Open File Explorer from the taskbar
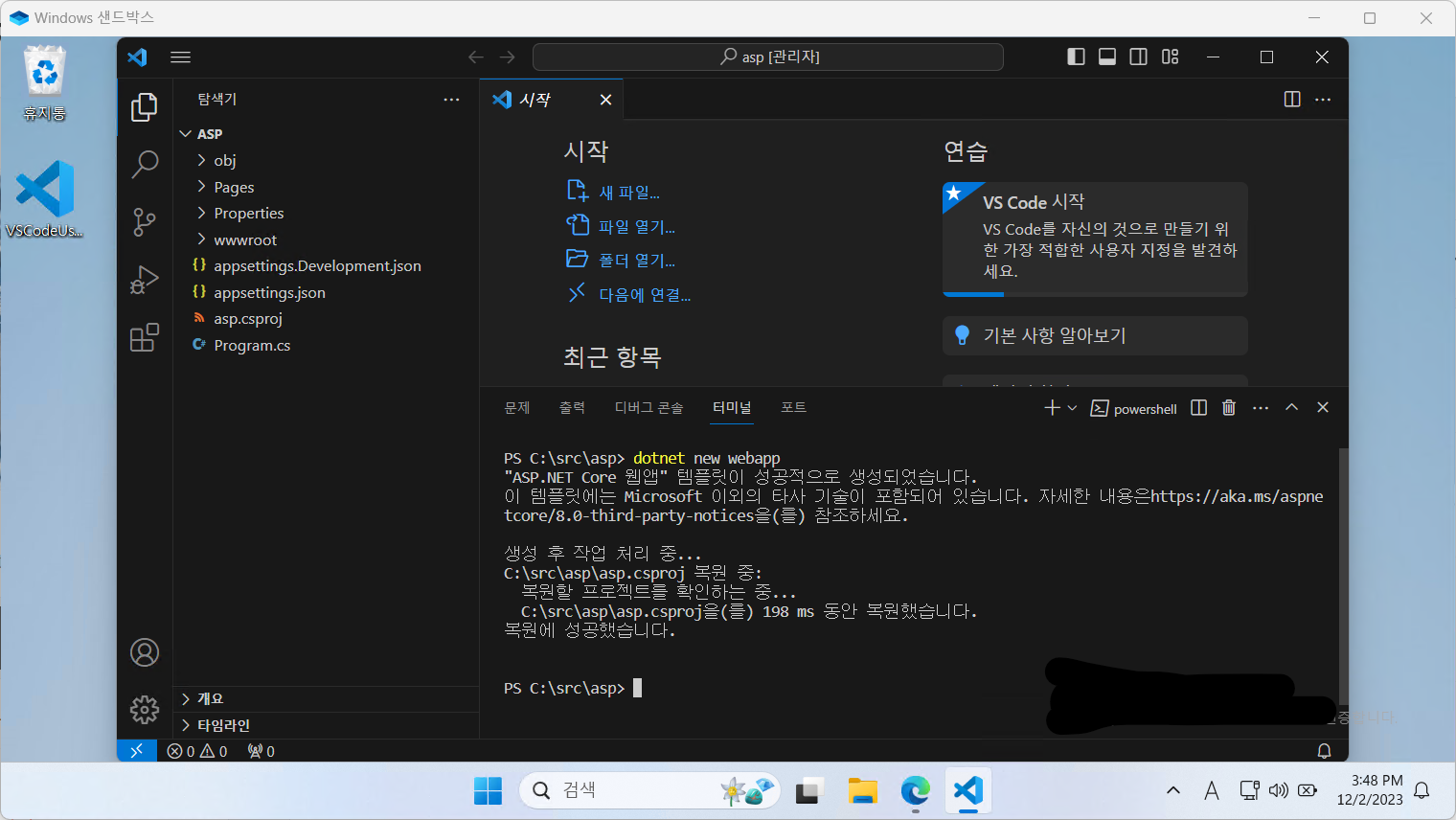 (x=862, y=790)
